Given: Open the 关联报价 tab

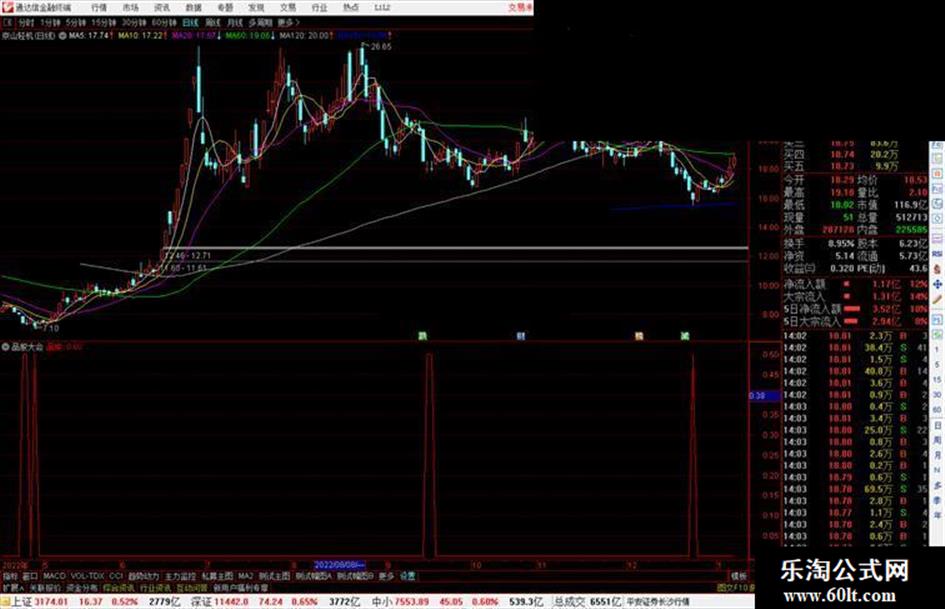Looking at the screenshot, I should pos(45,587).
